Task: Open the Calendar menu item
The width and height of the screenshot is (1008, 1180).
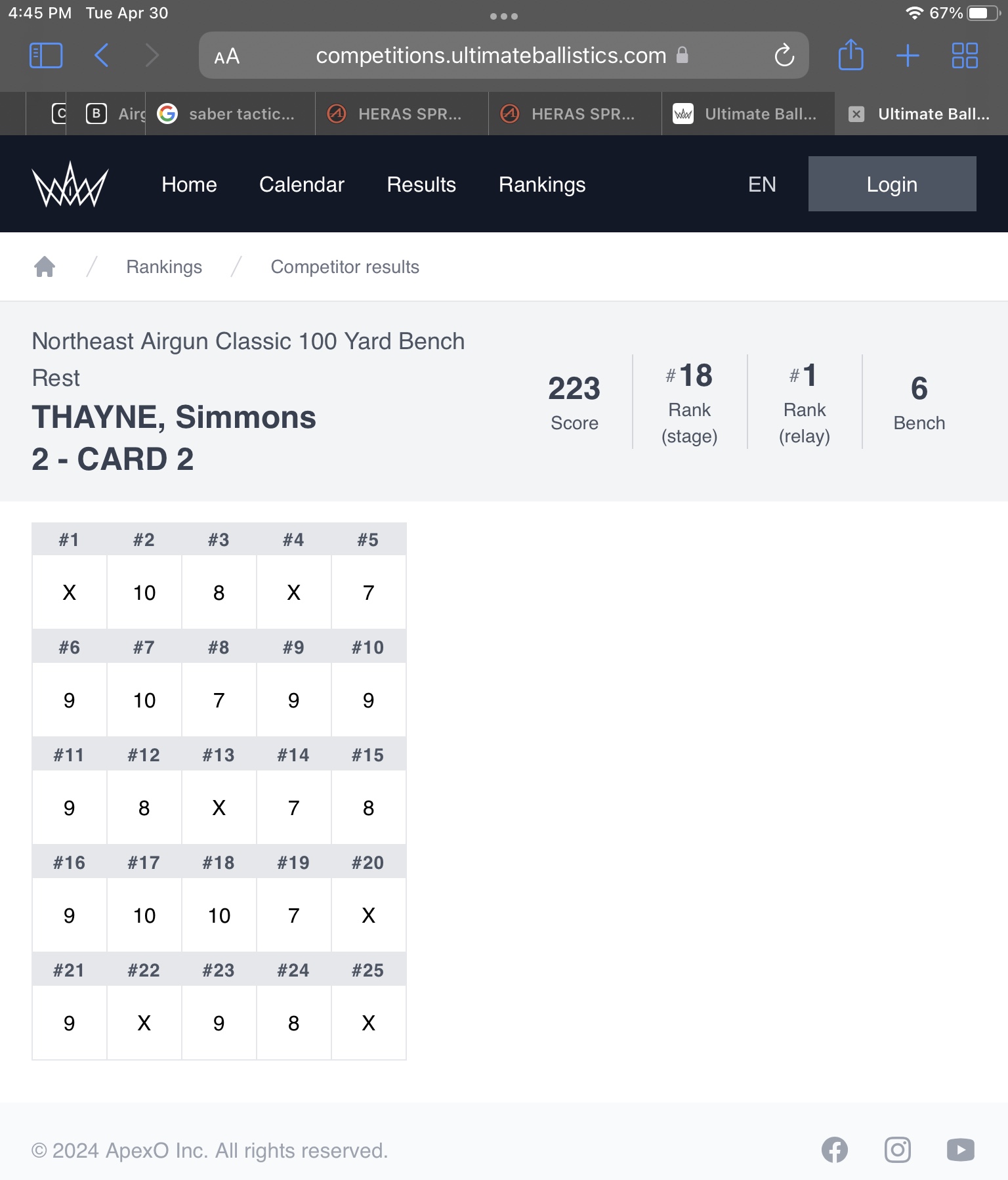Action: [302, 184]
